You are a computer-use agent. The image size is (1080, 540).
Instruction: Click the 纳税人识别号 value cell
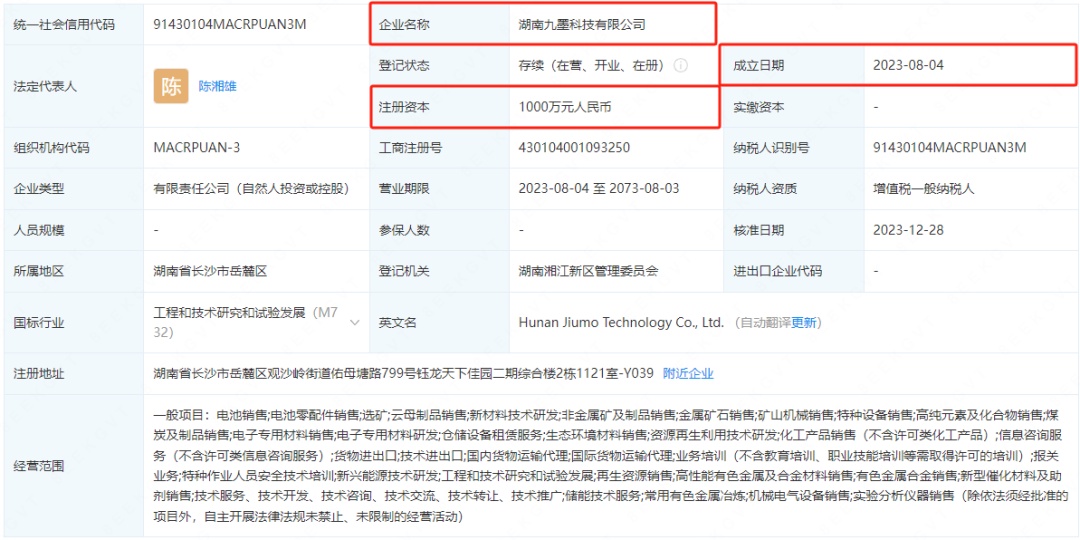949,148
